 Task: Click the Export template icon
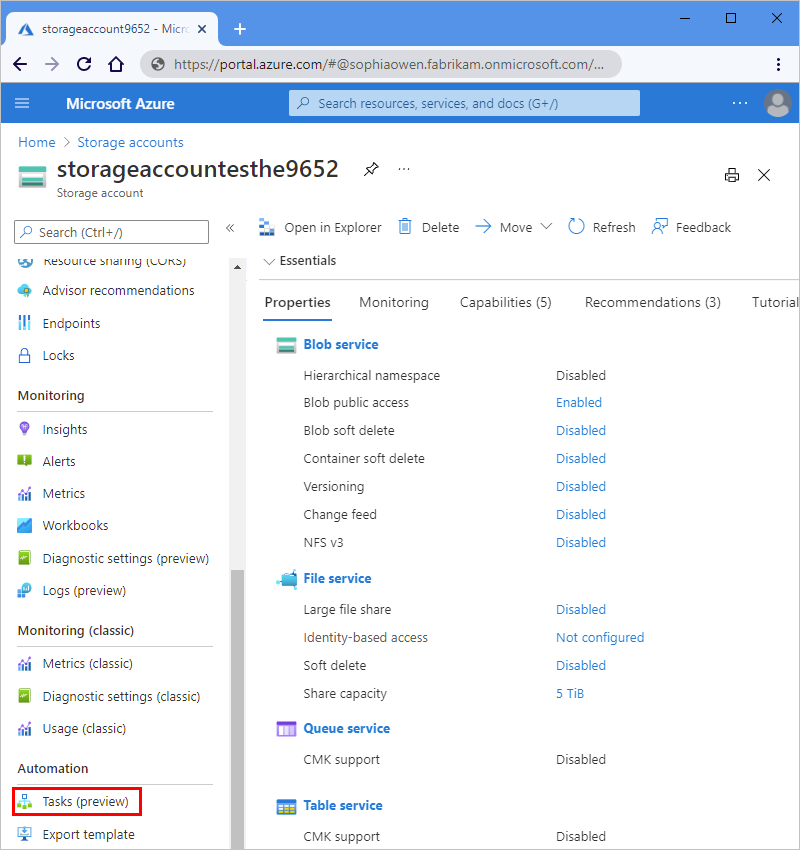tap(24, 834)
